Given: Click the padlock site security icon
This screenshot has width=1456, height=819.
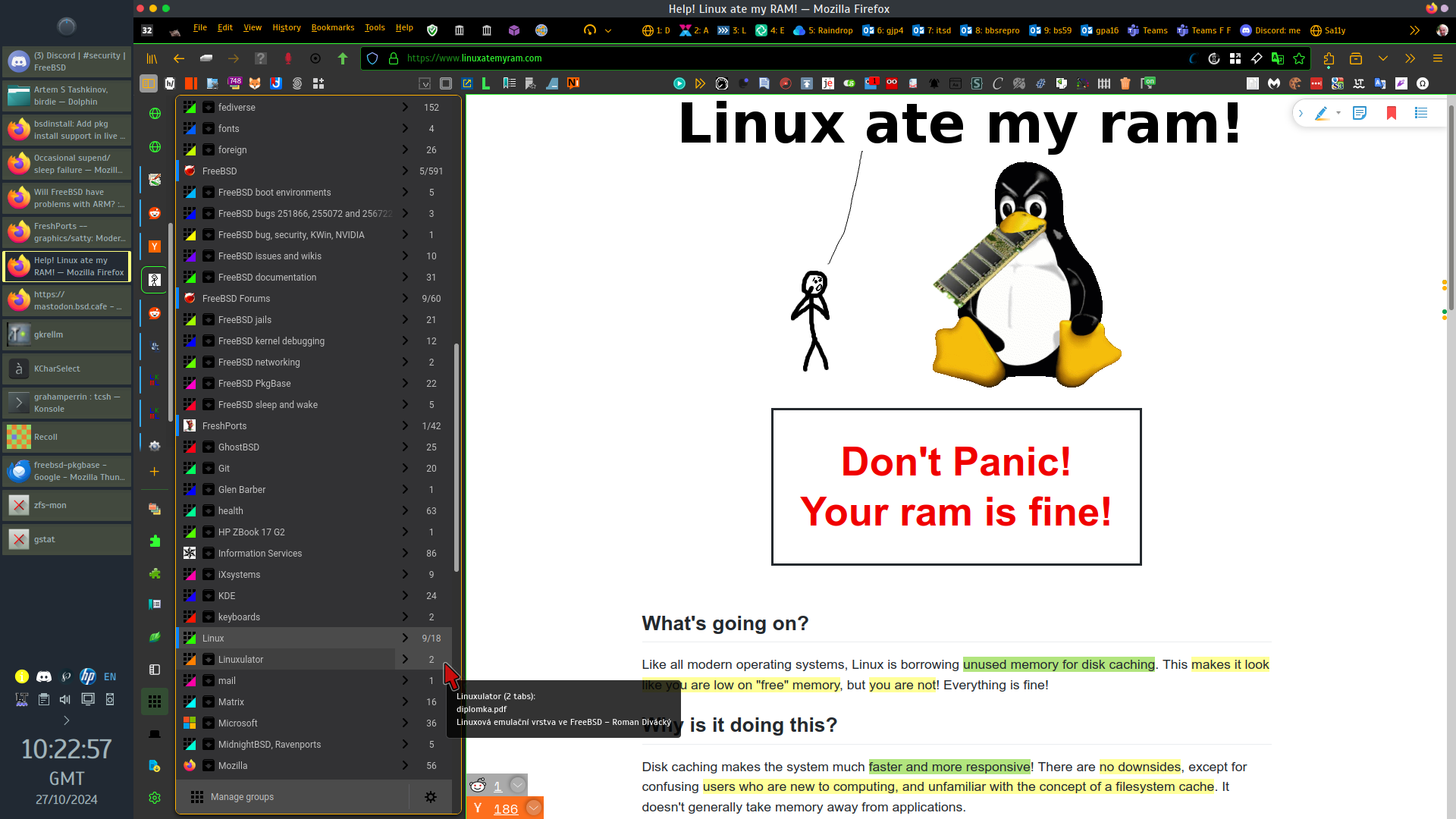Looking at the screenshot, I should (394, 58).
